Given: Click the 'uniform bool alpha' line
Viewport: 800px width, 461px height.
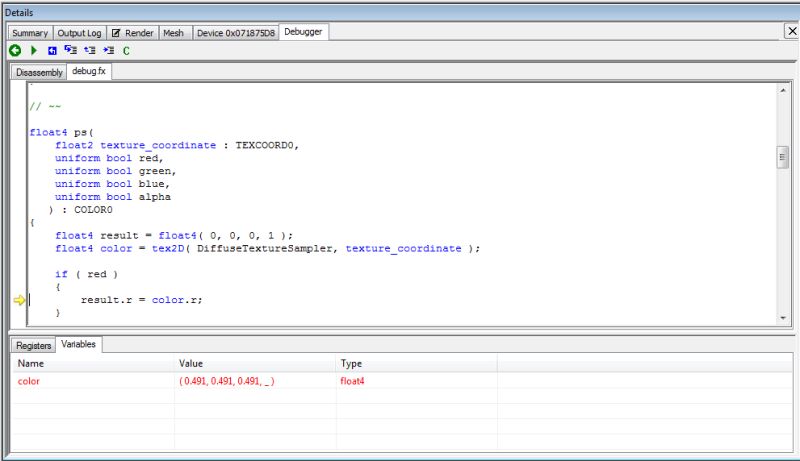Looking at the screenshot, I should 113,197.
